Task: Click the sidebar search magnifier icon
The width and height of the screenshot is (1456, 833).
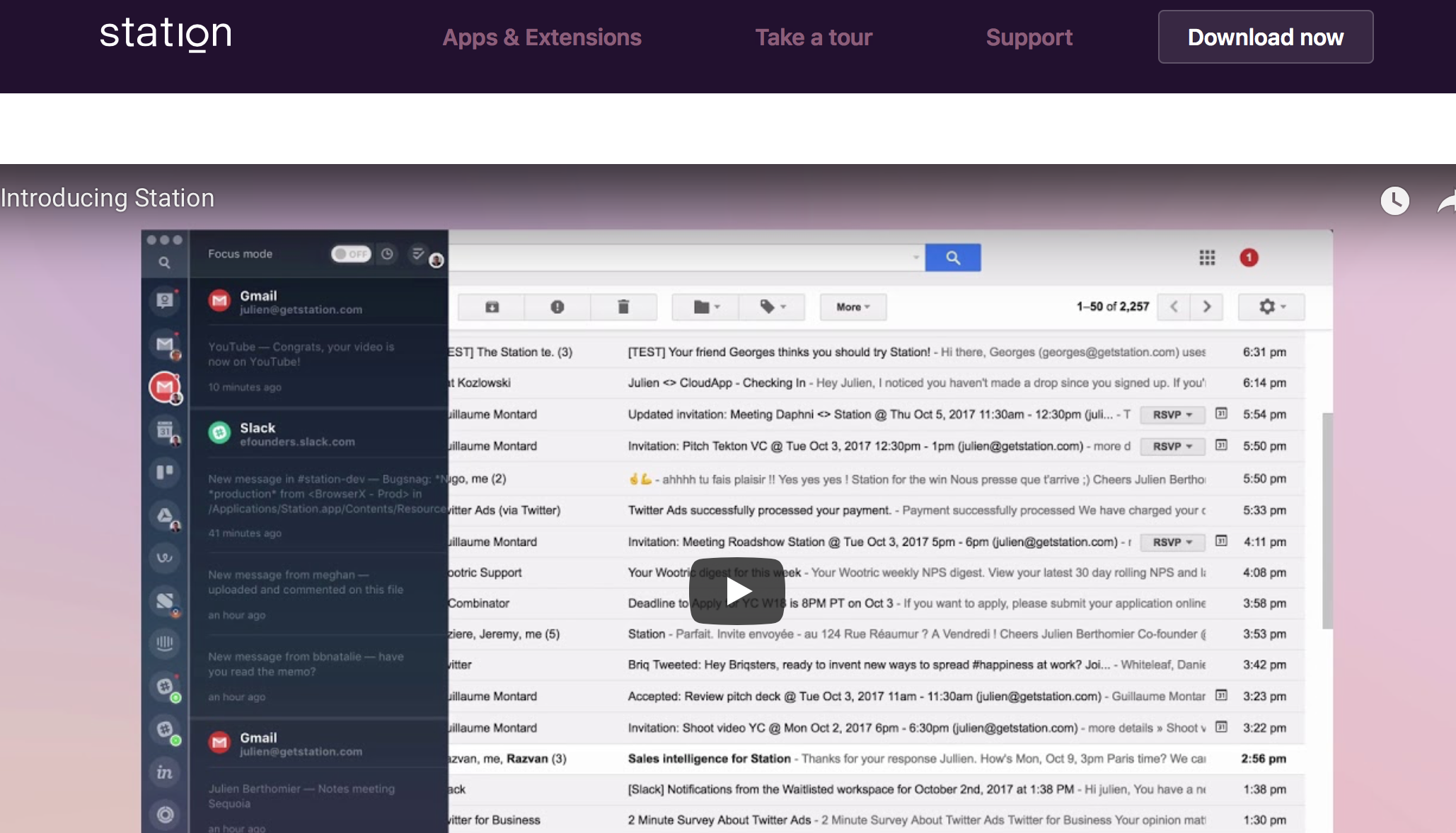Action: tap(164, 262)
